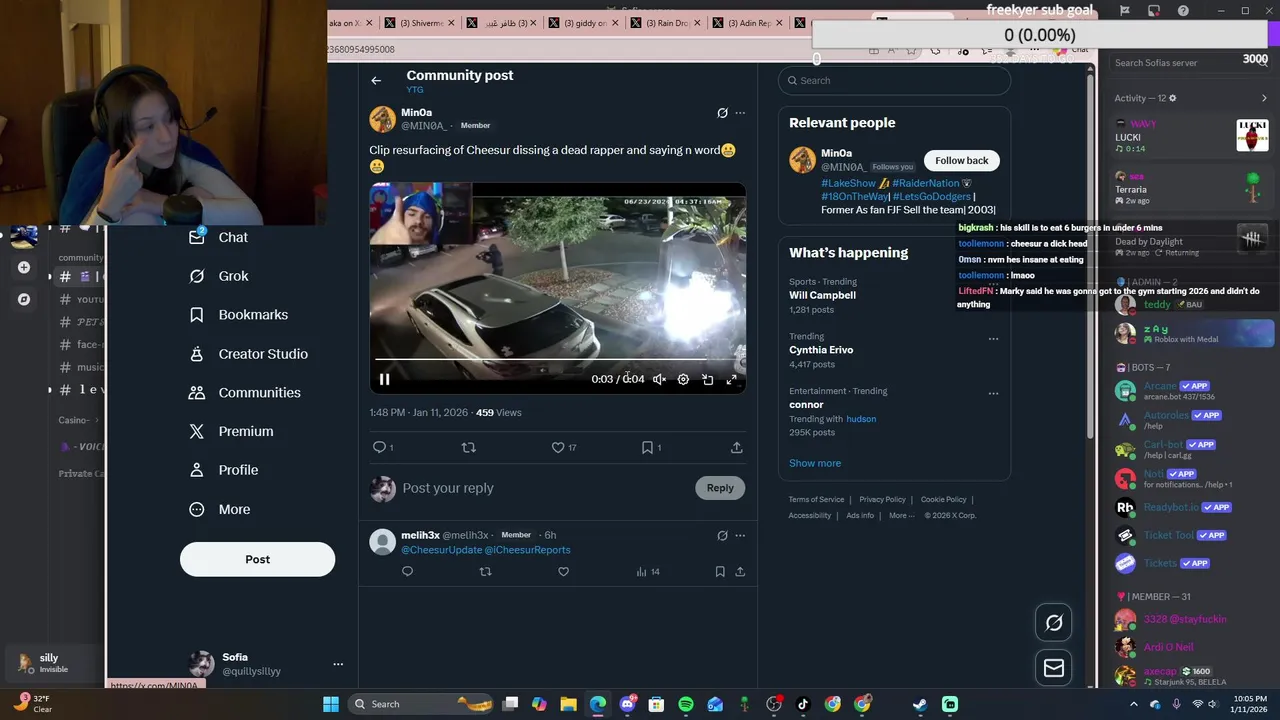Open the @CheesurUpdate mention
The width and height of the screenshot is (1280, 720).
point(441,550)
